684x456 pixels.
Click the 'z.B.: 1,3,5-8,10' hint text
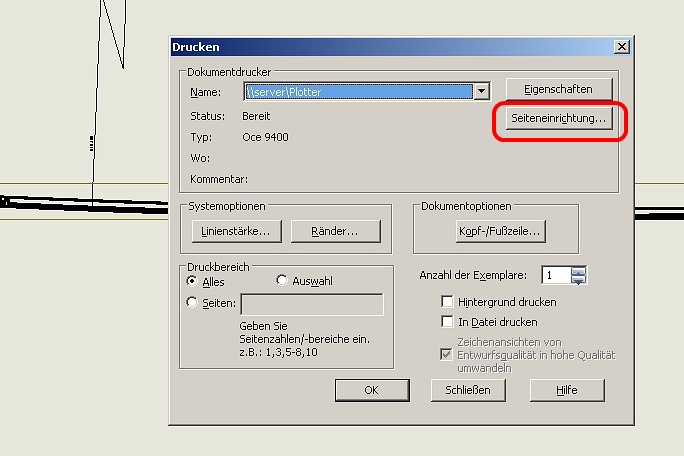pos(278,352)
